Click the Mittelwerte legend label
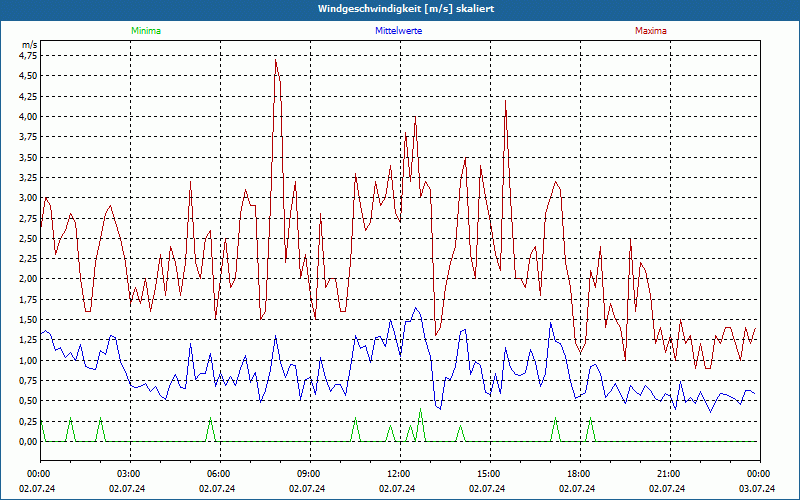Viewport: 800px width, 500px height. tap(398, 31)
